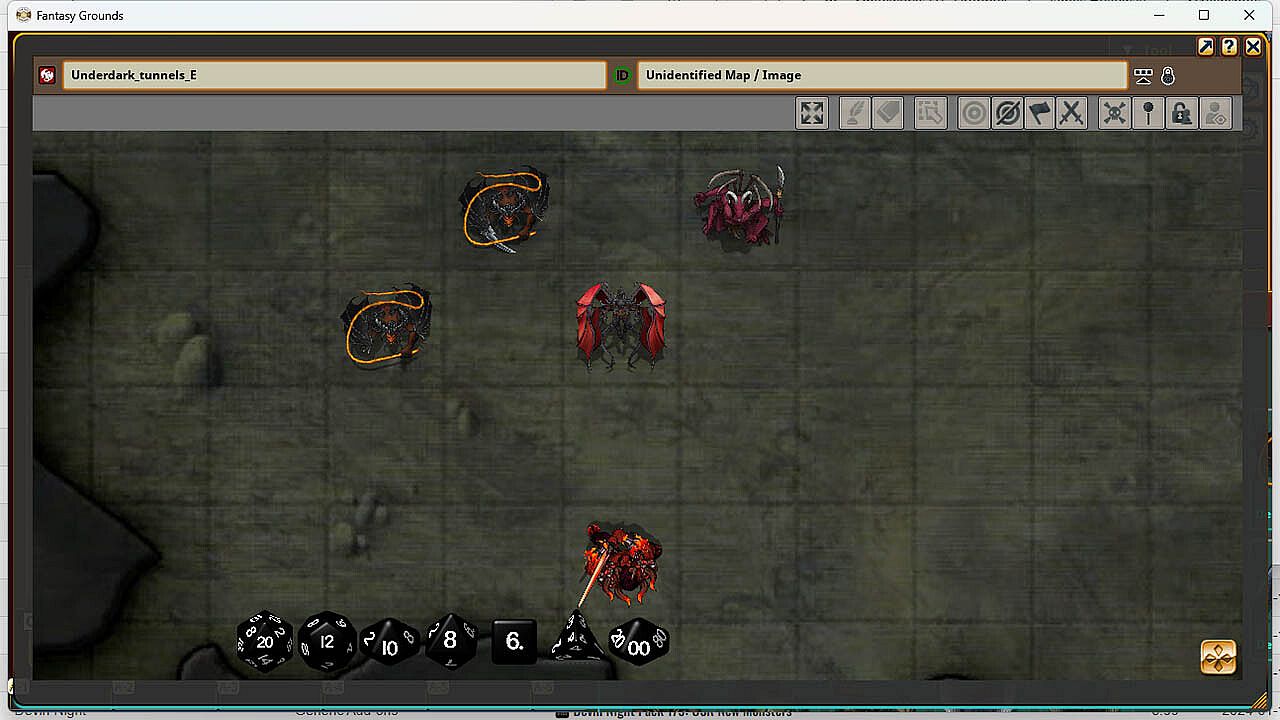Select the bullseye target tool
1280x720 pixels.
[974, 113]
